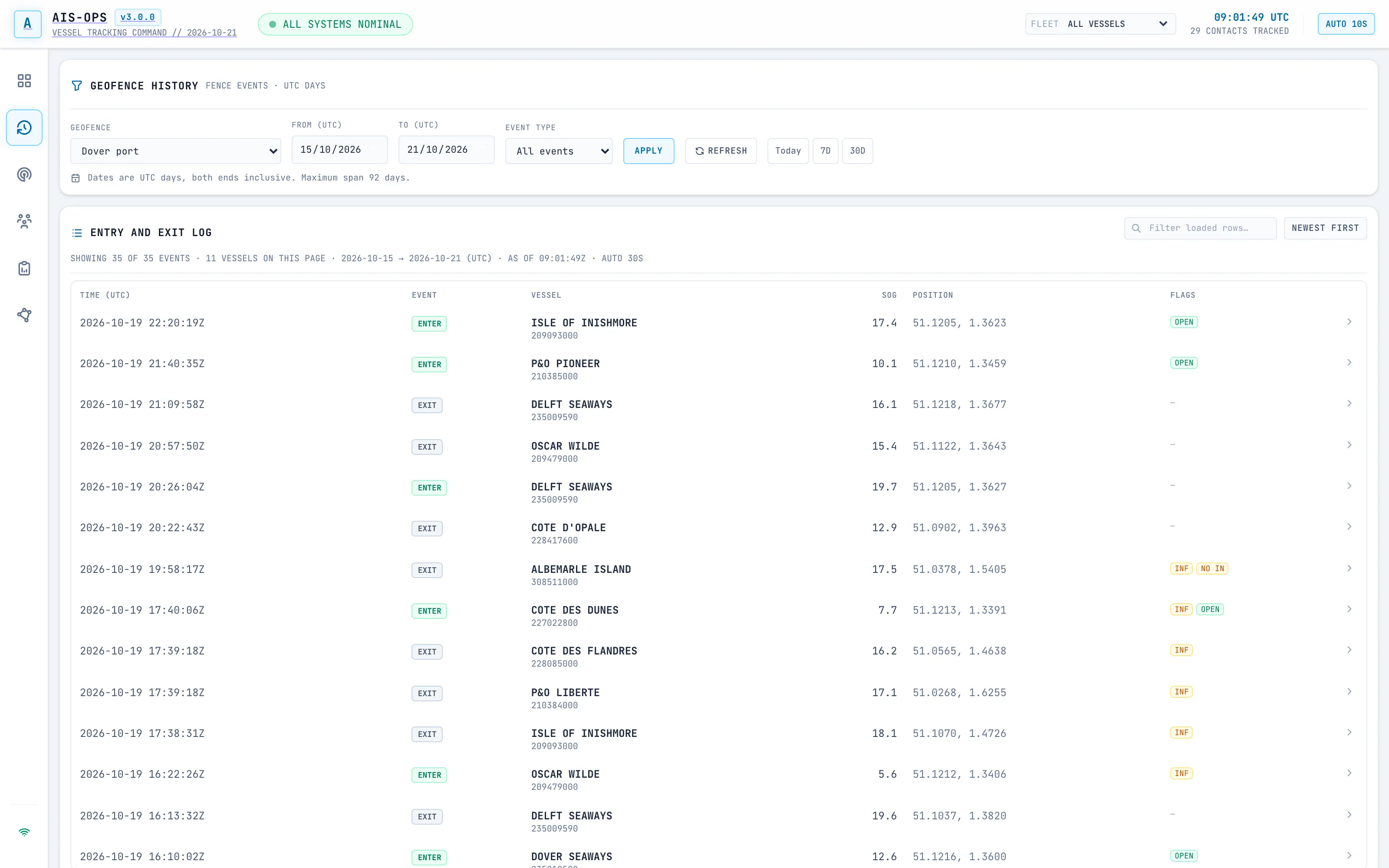Open the radar tracking sidebar icon
Screen dimensions: 1389x868
[x=24, y=174]
